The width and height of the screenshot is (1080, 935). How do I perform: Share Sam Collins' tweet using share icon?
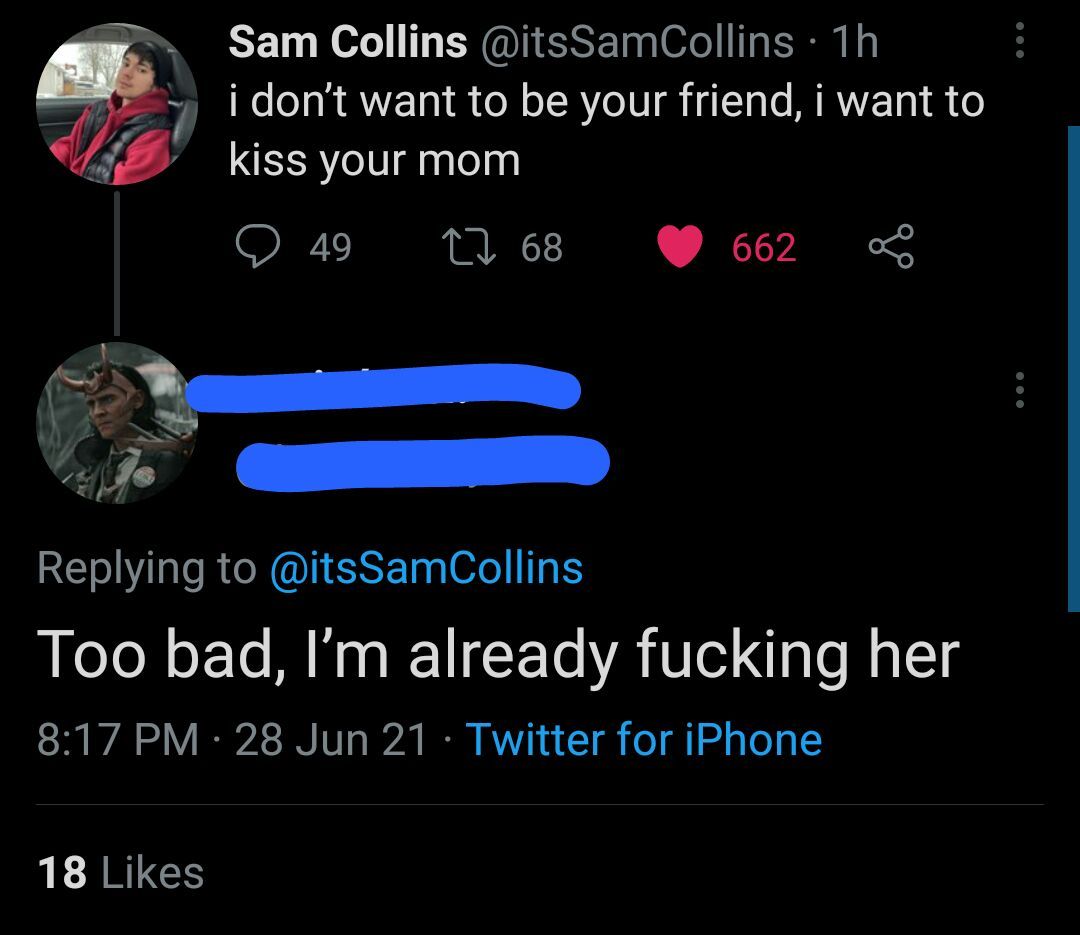coord(890,247)
